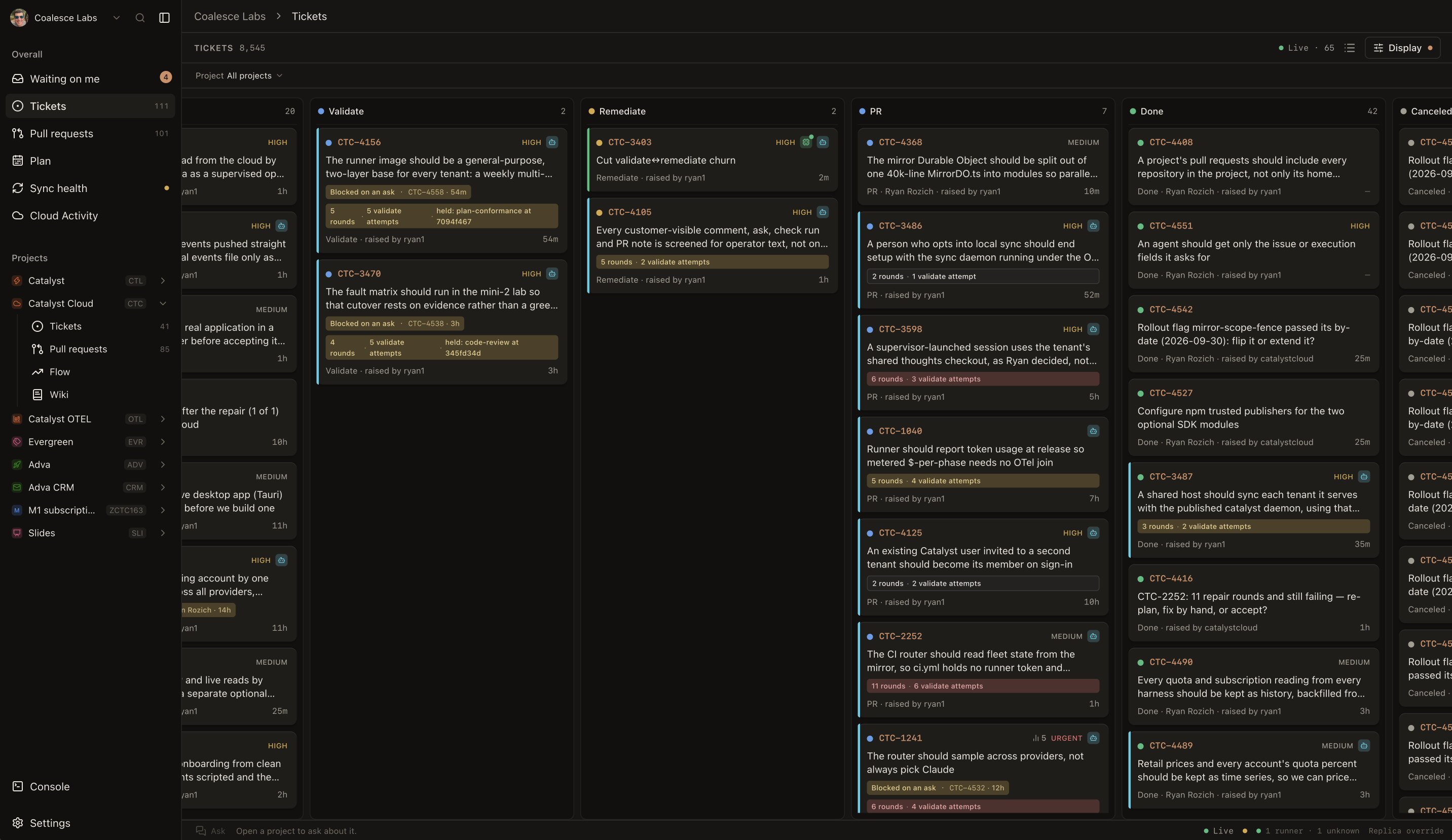Open the Coalesce Labs workspace dropdown chevron
Viewport: 1452px width, 840px height.
point(117,18)
